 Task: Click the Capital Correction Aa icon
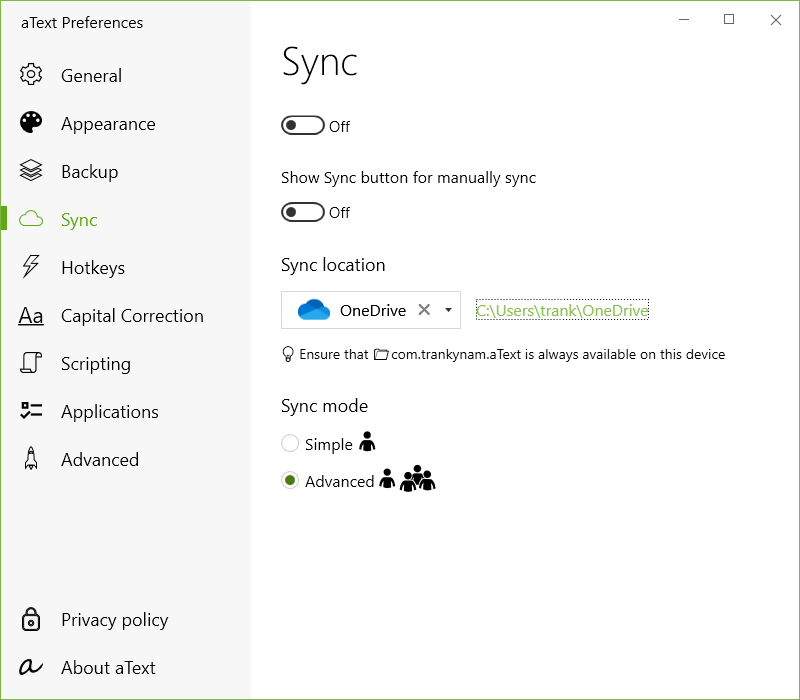pos(30,315)
